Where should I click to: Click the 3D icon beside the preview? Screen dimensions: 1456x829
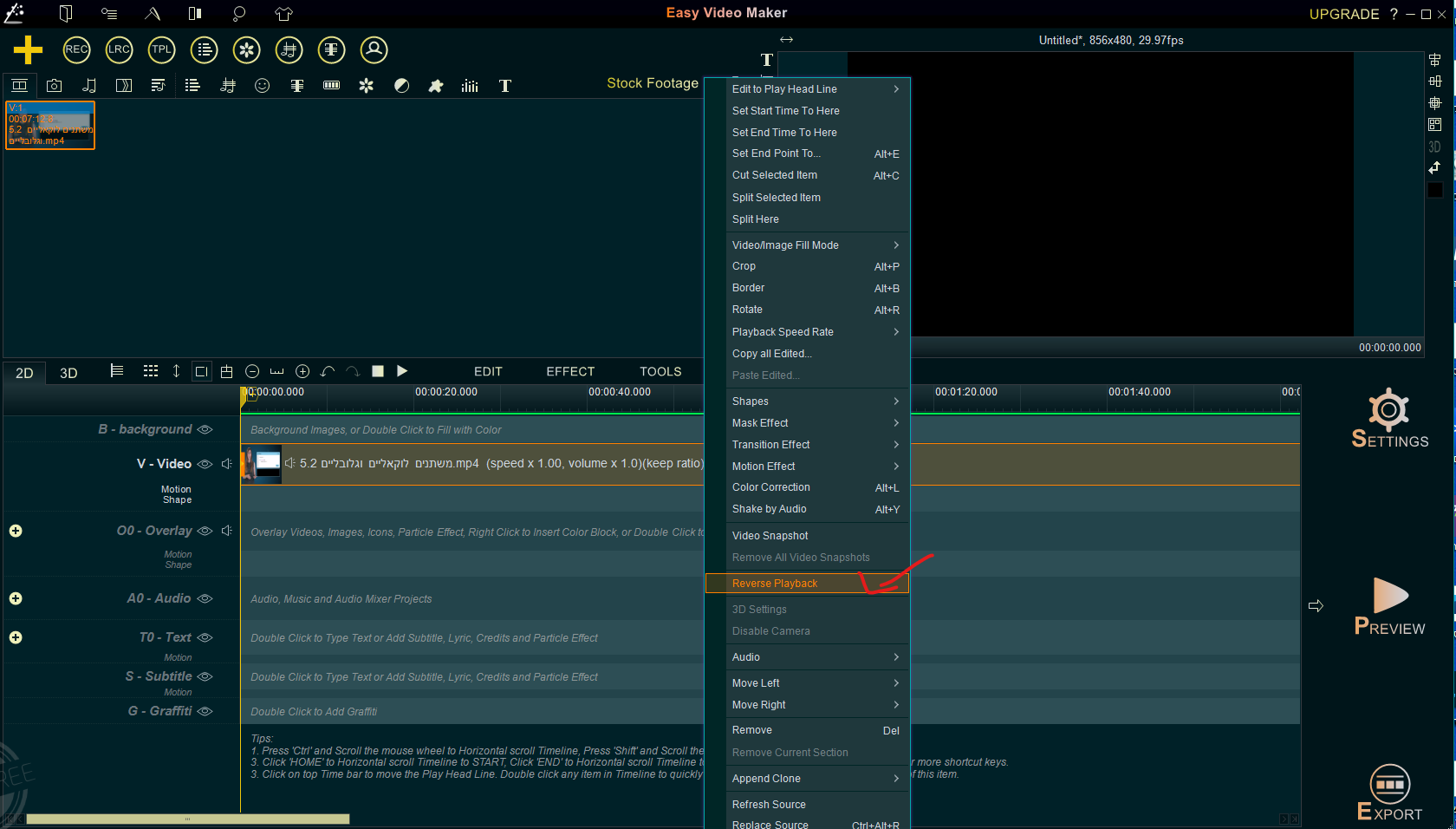pos(1434,147)
